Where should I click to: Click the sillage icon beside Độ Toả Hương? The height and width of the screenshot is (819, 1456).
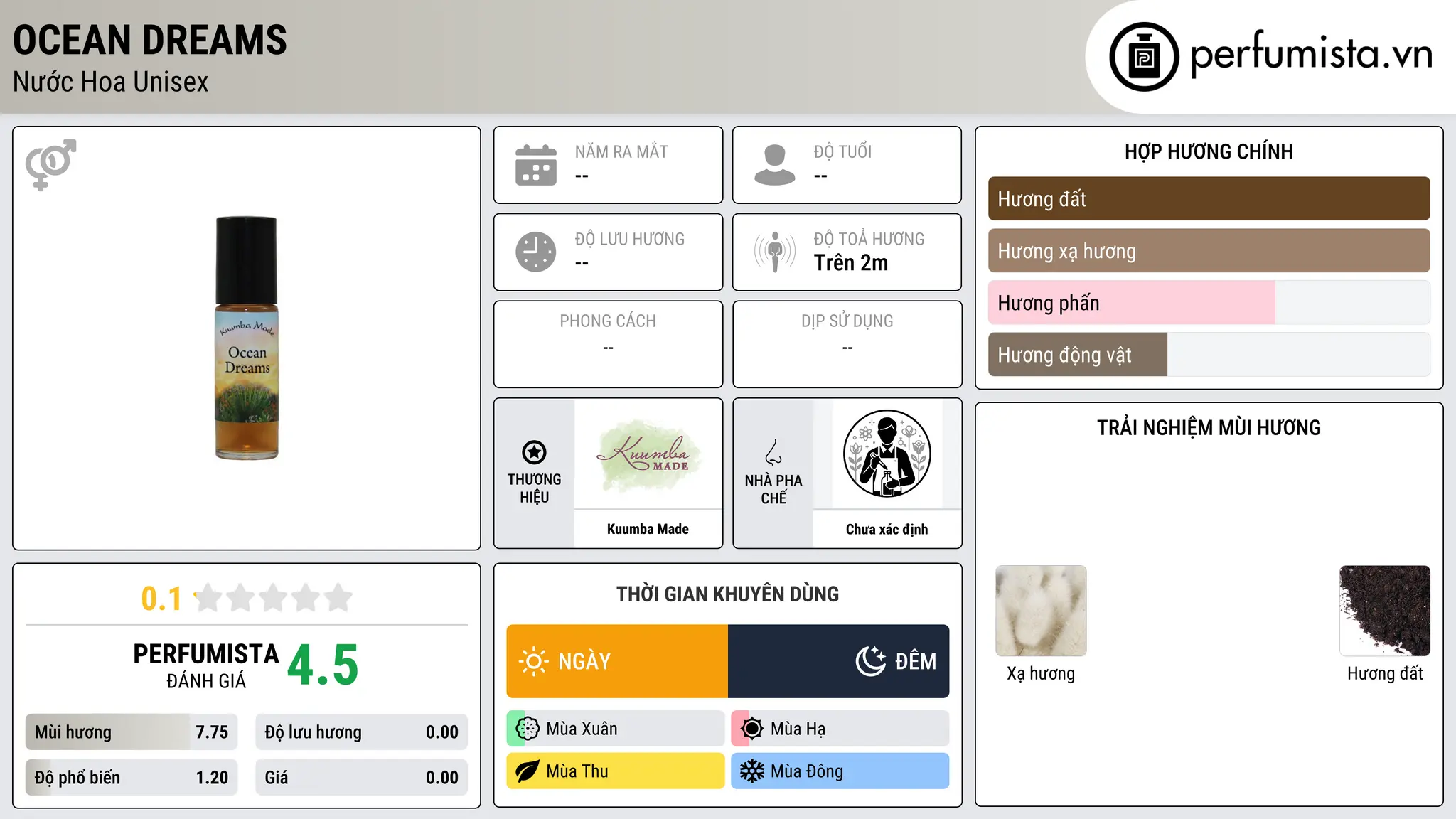click(775, 252)
